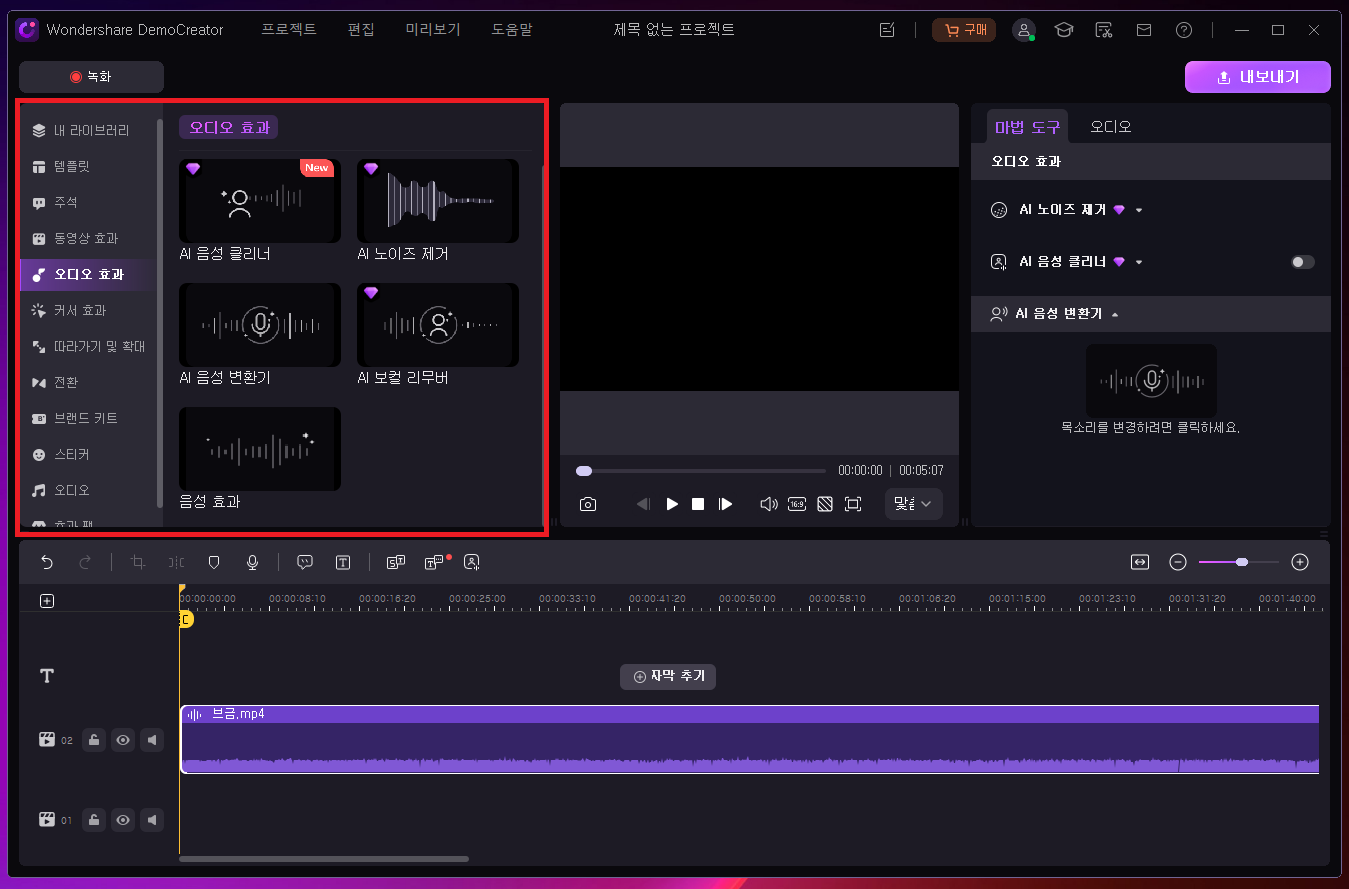Select the AI 음성 클리너 effect thumbnail
This screenshot has height=889, width=1349.
pyautogui.click(x=260, y=201)
